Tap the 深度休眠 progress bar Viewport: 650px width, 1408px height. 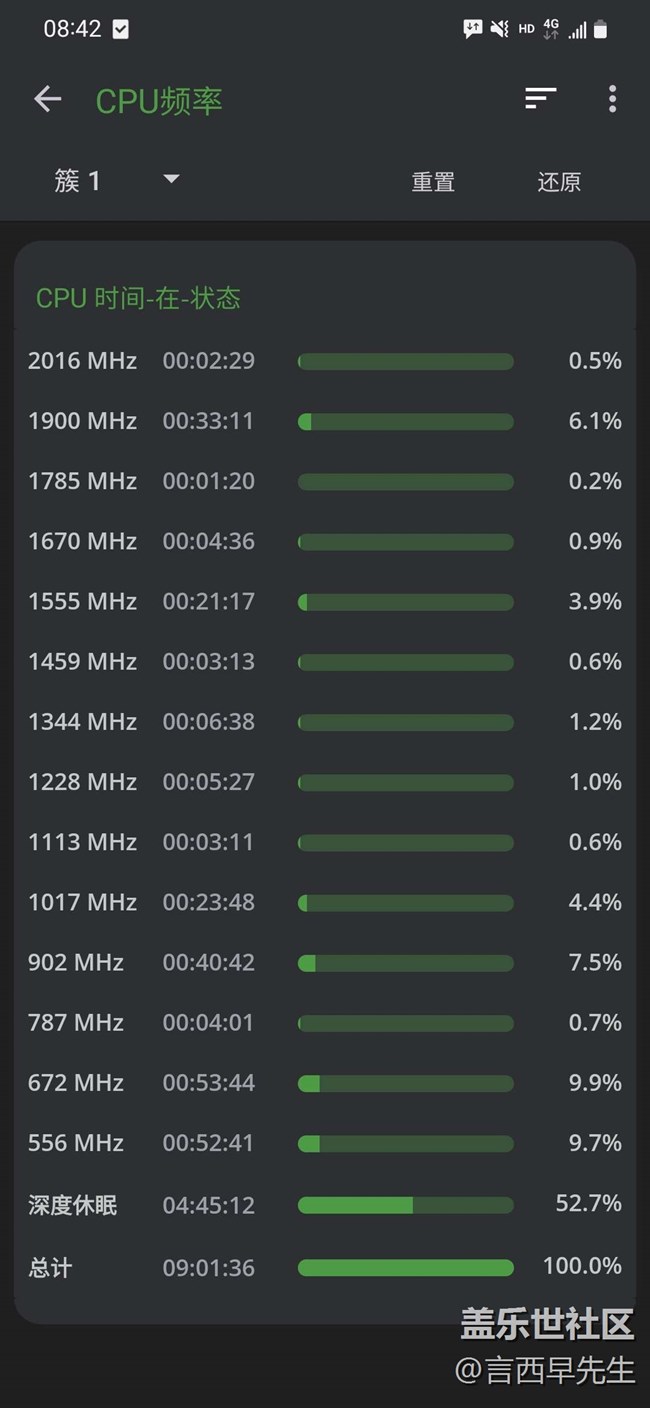405,1205
